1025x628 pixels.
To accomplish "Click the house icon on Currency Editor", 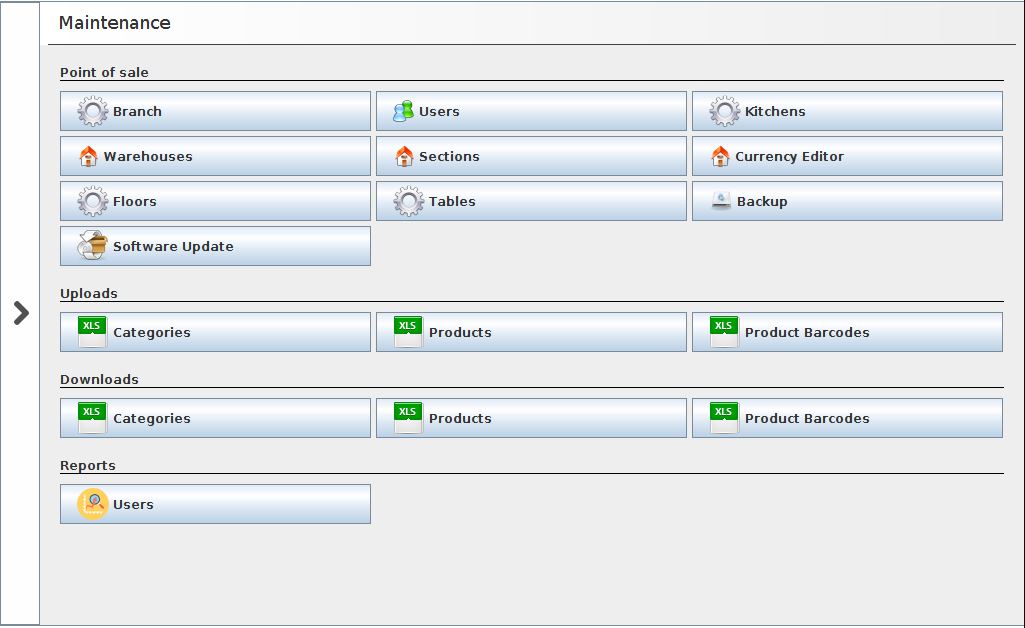I will click(x=720, y=157).
